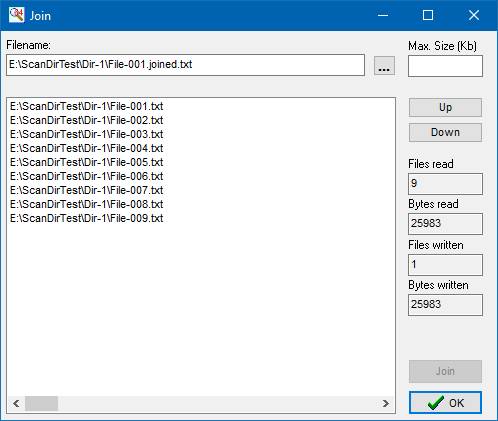Move selected file Up in list
The image size is (498, 421).
pos(445,107)
